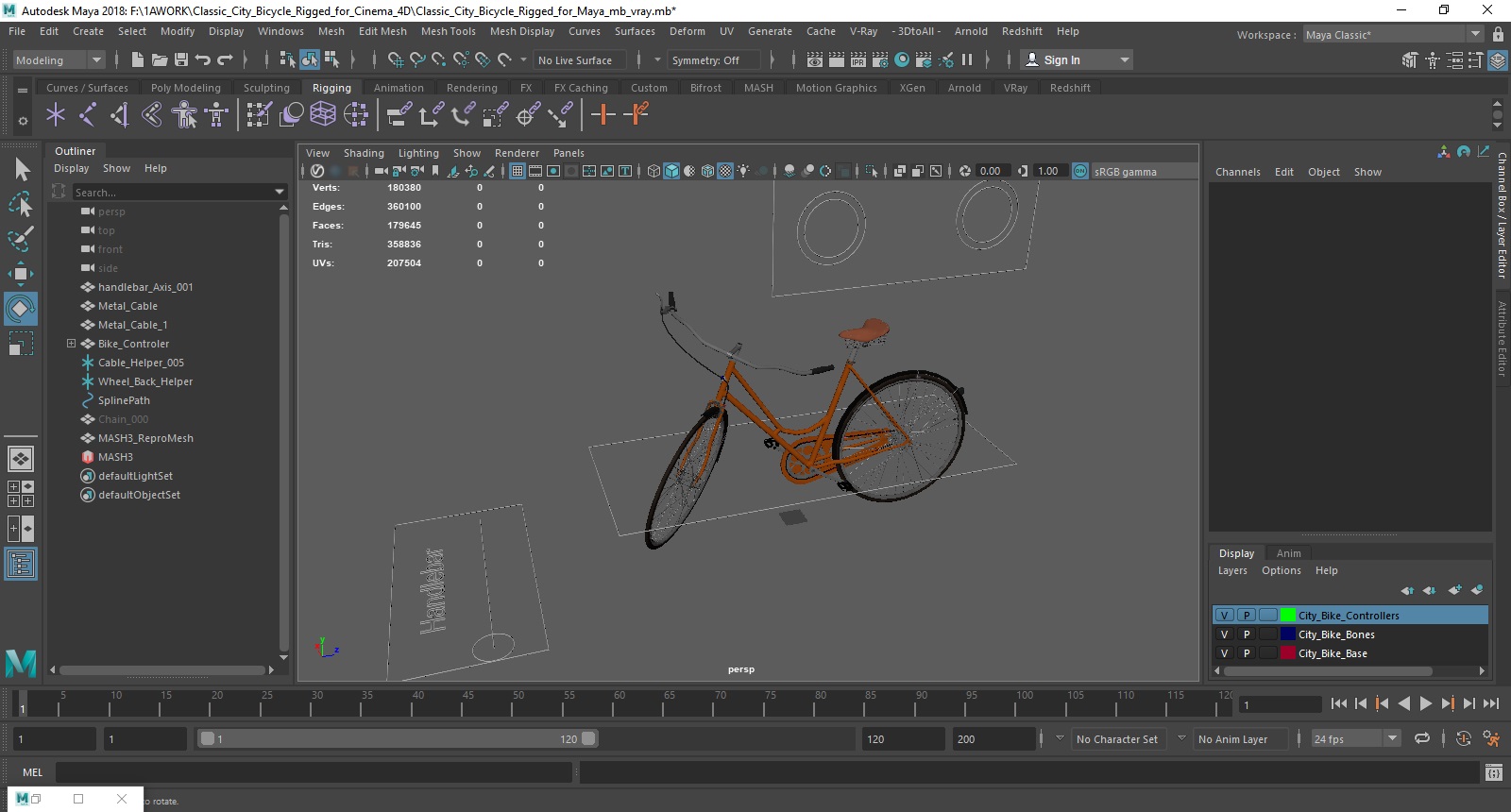
Task: Click City_Bike_Base red color swatch
Action: [x=1288, y=653]
